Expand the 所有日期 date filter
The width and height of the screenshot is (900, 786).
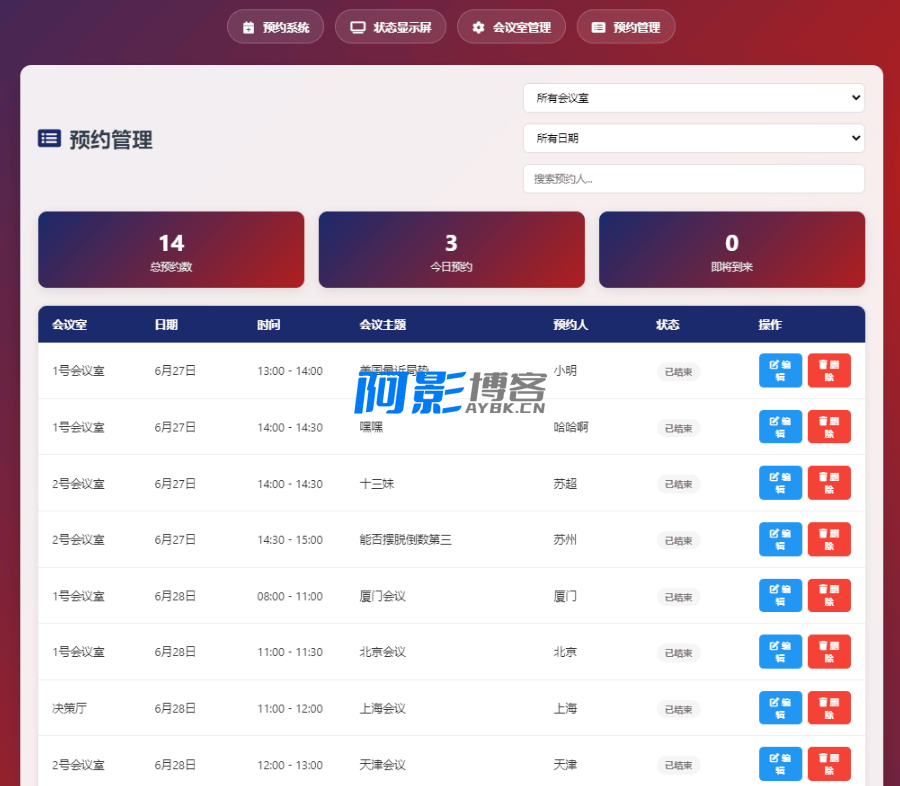point(693,138)
